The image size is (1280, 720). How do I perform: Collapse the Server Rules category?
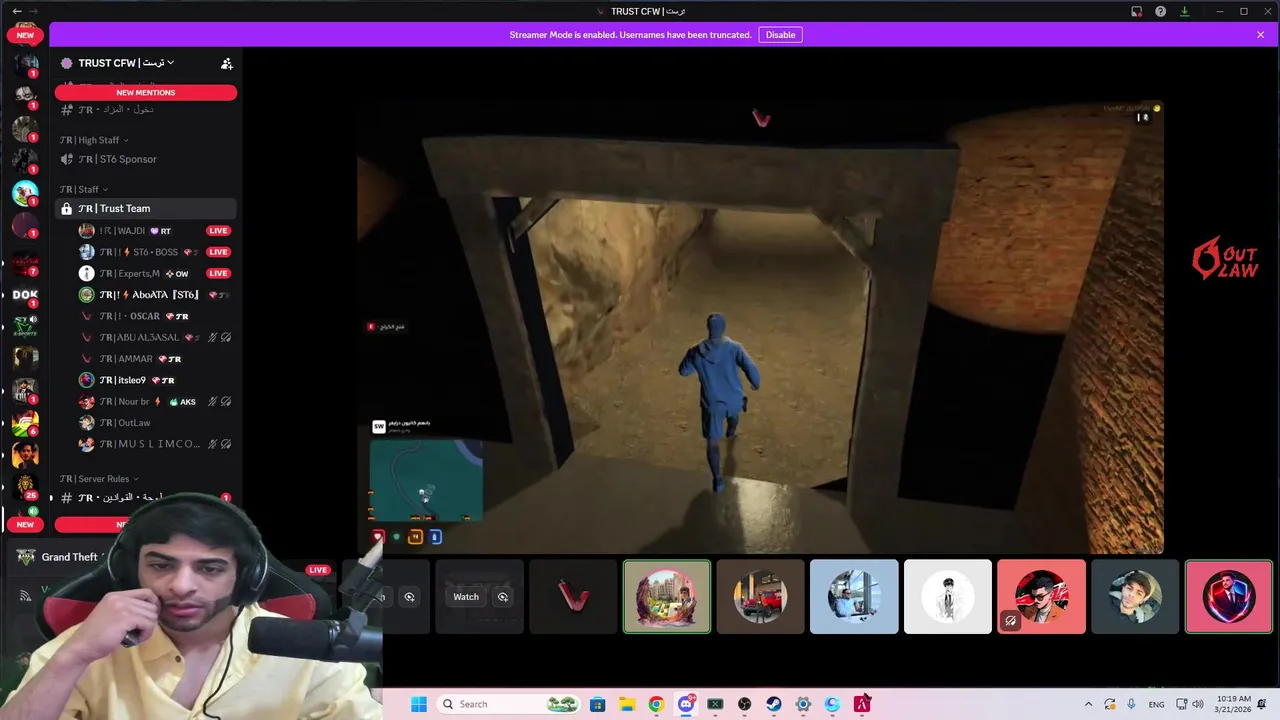99,479
